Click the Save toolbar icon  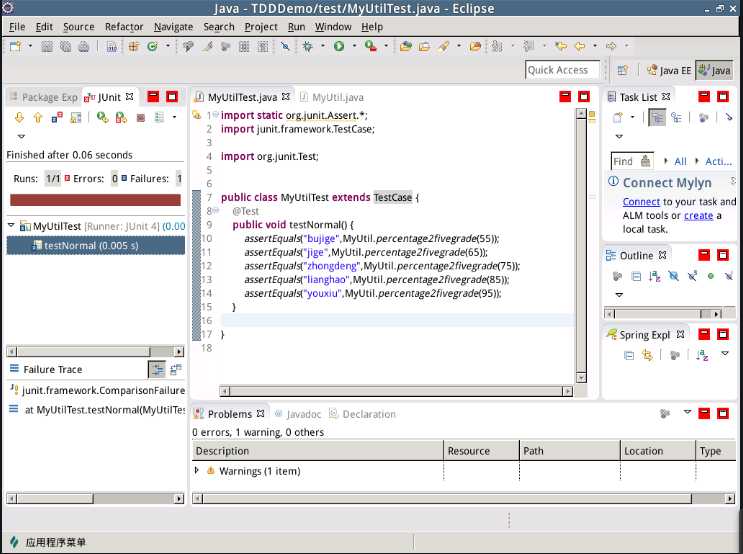coord(47,46)
